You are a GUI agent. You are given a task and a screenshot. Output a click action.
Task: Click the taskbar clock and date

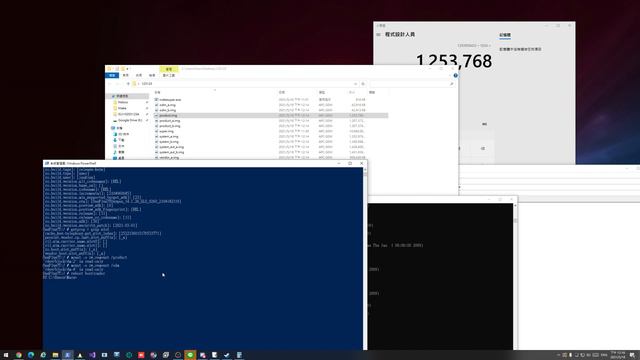pos(618,355)
